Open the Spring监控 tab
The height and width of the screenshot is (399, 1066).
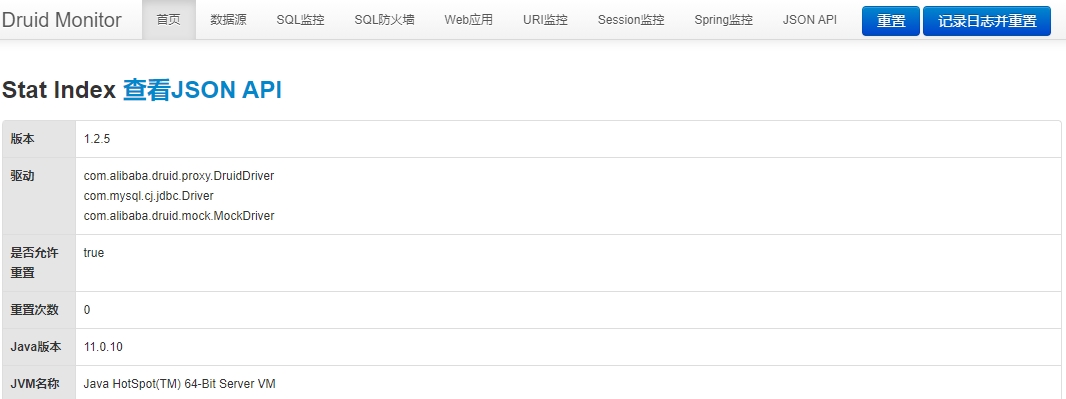(723, 20)
